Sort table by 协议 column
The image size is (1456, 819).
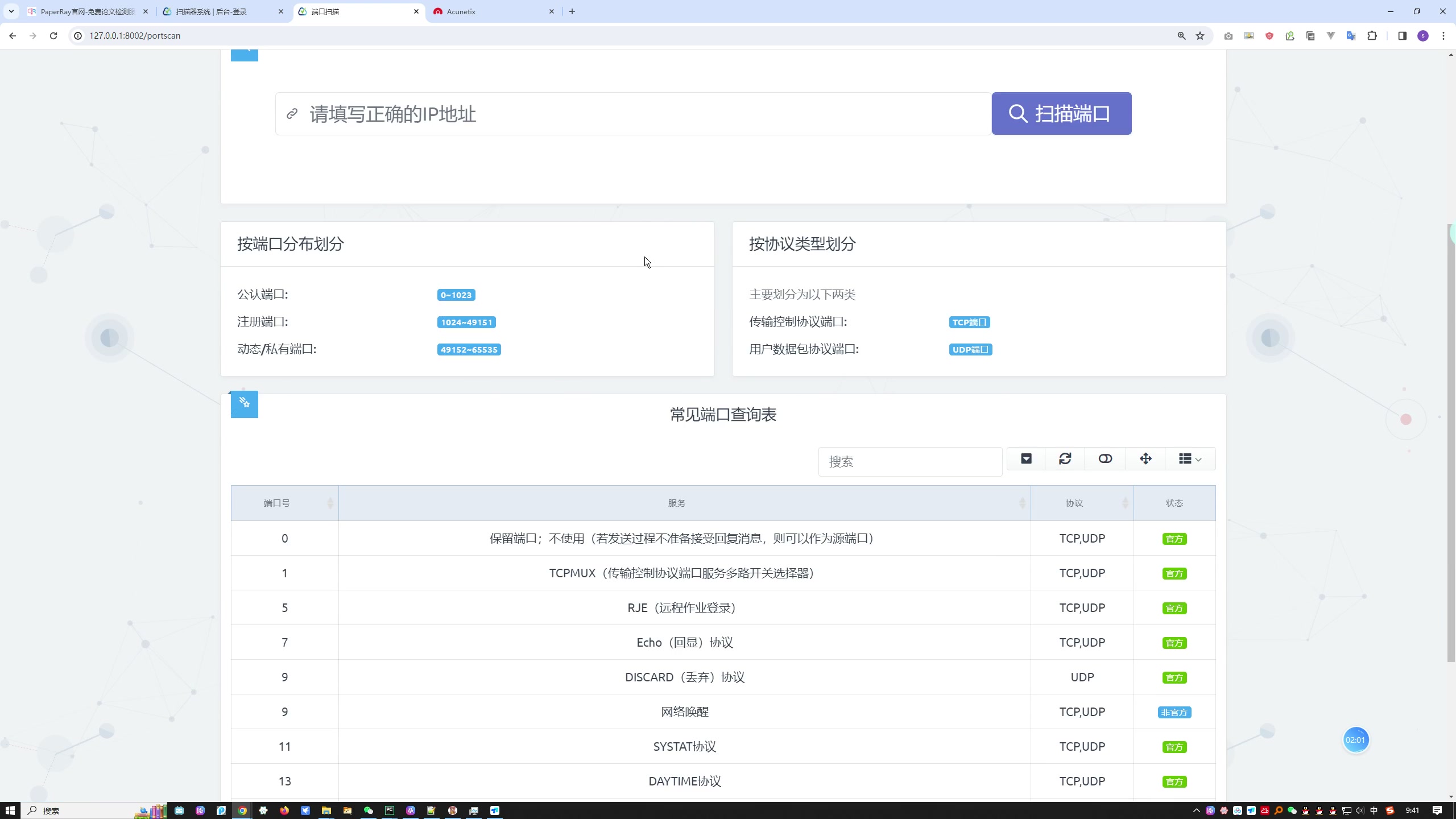point(1082,503)
